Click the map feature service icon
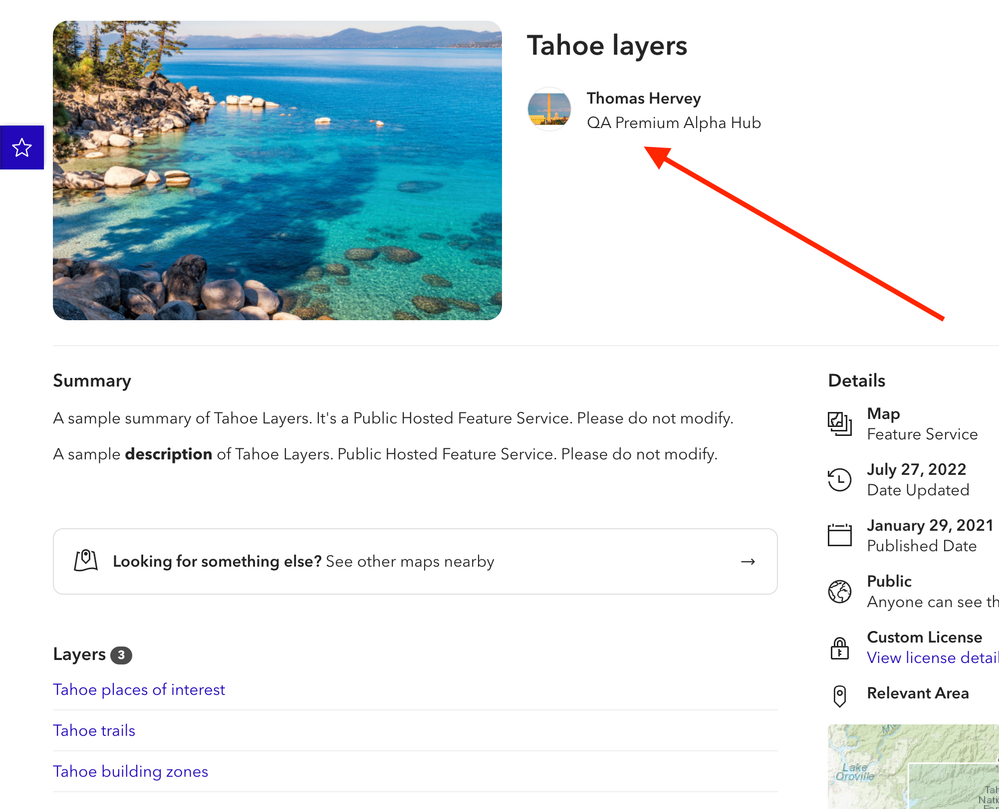The height and width of the screenshot is (809, 999). 840,424
